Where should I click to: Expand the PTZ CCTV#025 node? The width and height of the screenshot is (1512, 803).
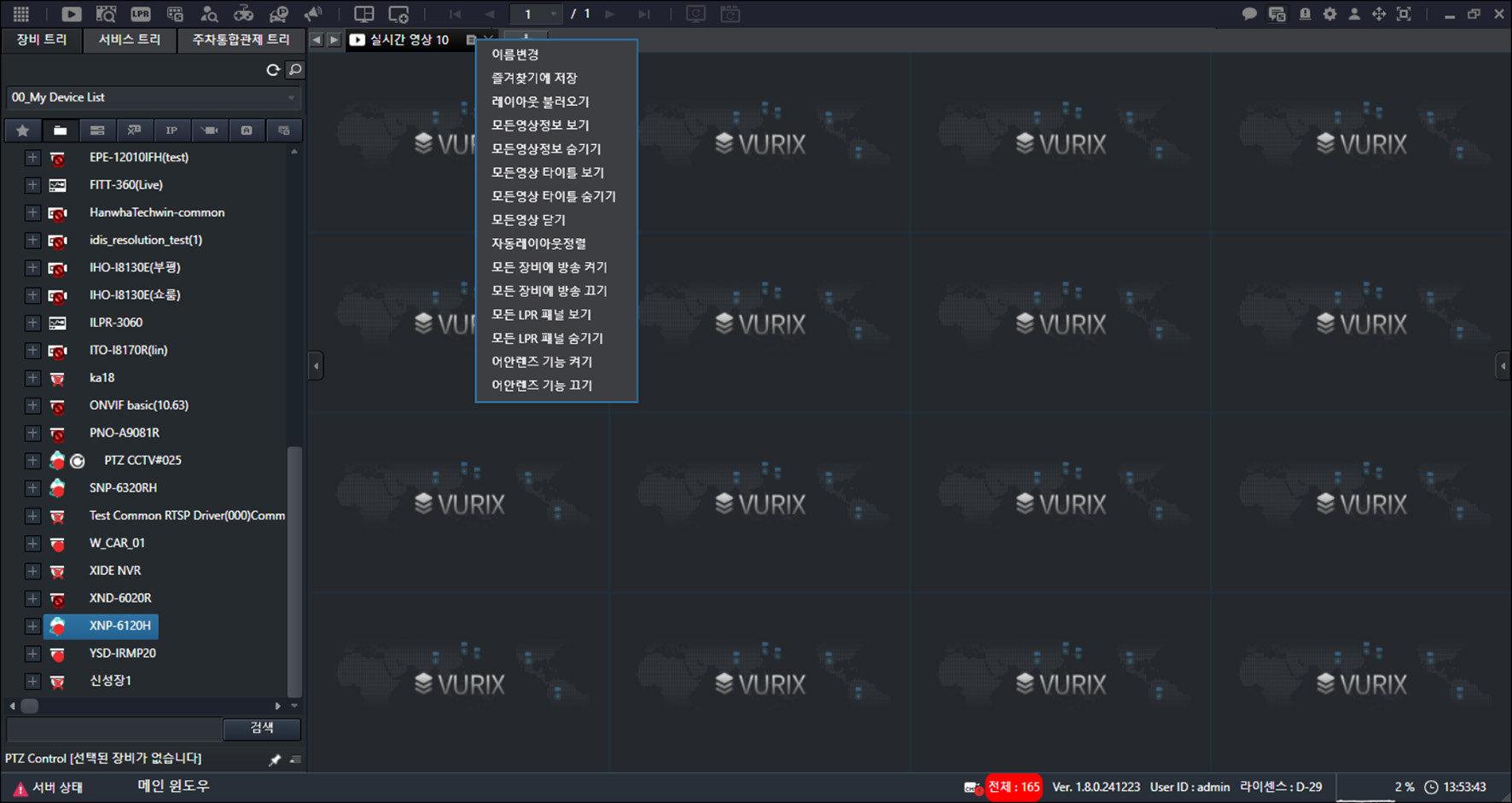click(32, 461)
